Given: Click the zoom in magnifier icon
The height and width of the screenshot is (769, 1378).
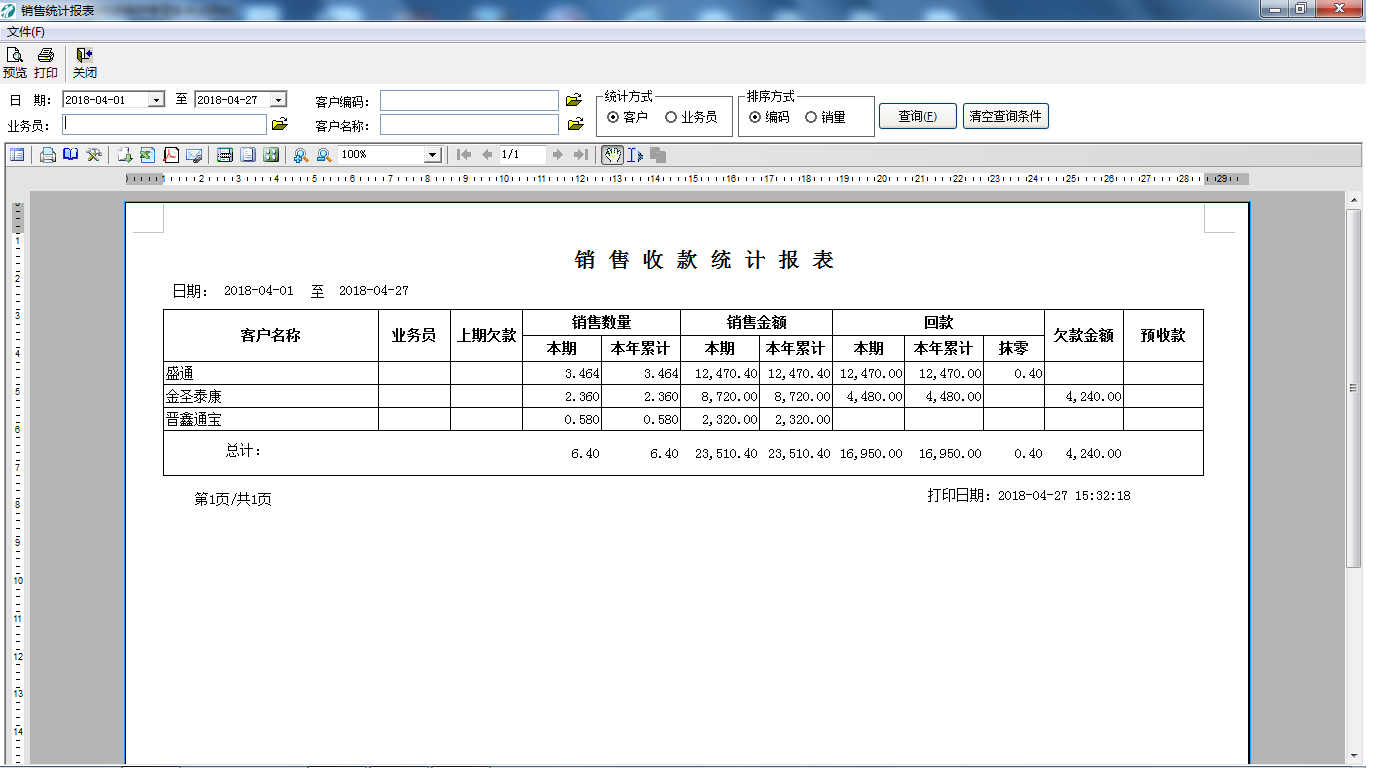Looking at the screenshot, I should [301, 155].
